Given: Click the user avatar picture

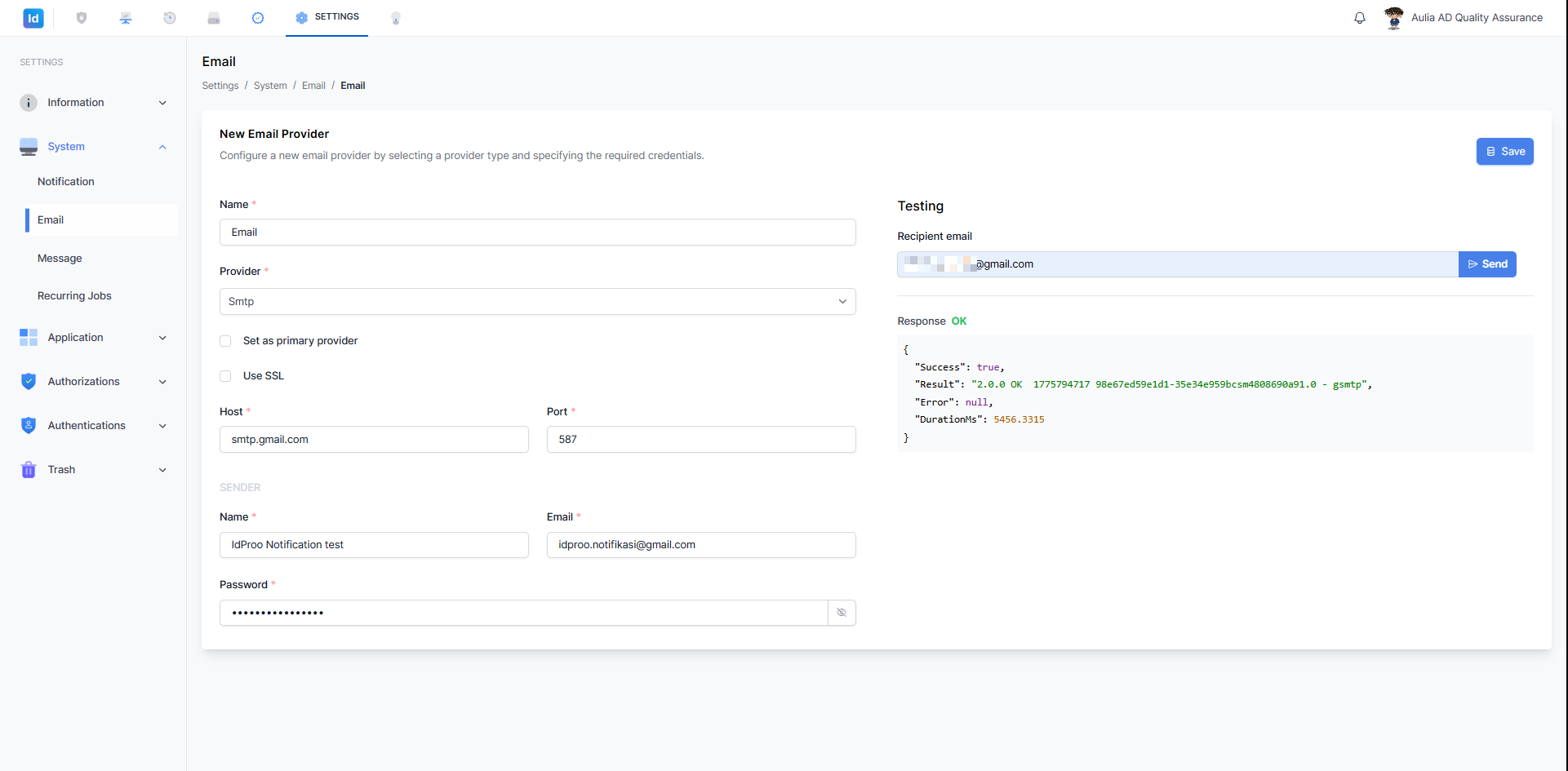Looking at the screenshot, I should [1394, 18].
